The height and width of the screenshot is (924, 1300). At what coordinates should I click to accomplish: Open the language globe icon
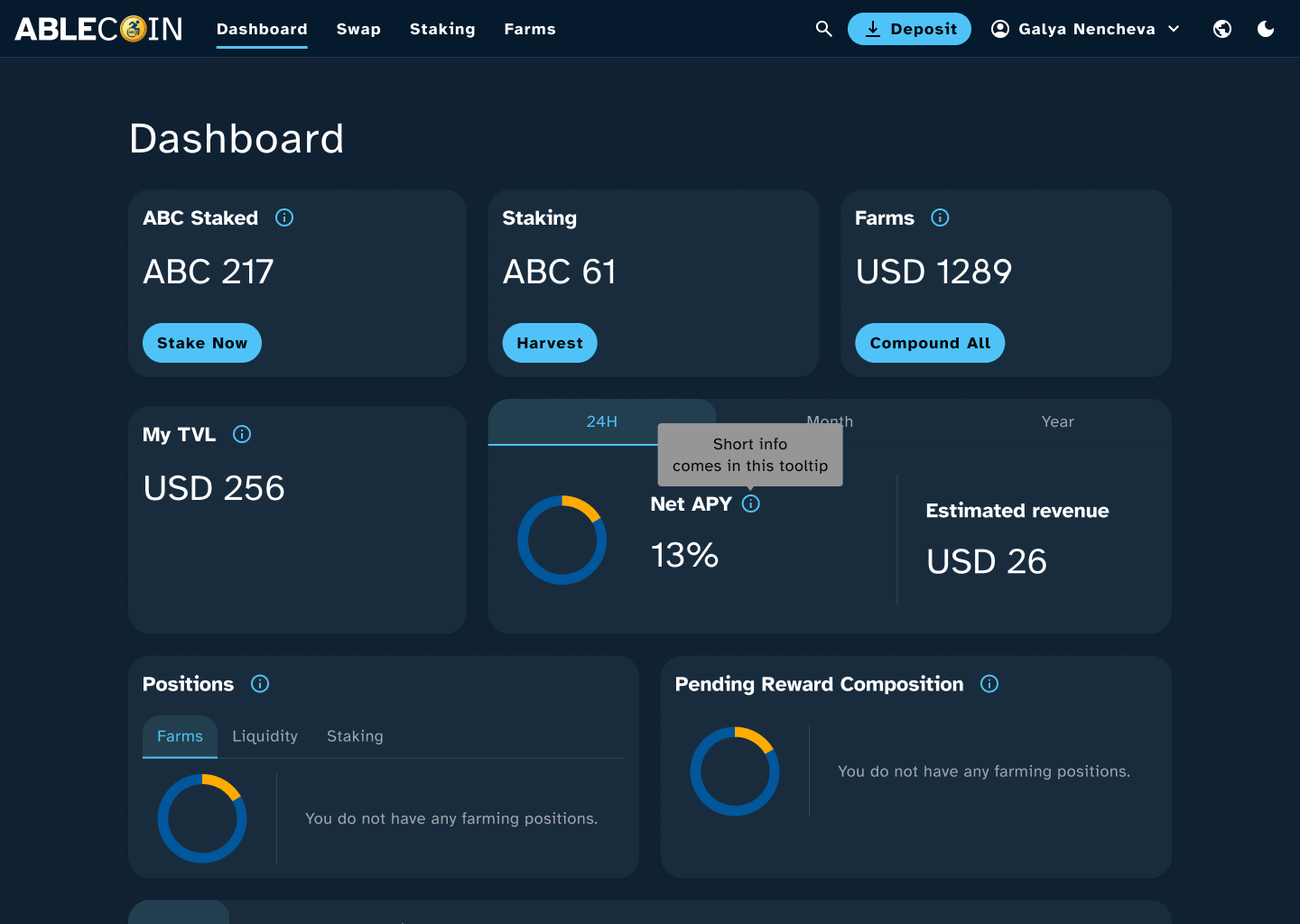point(1222,29)
